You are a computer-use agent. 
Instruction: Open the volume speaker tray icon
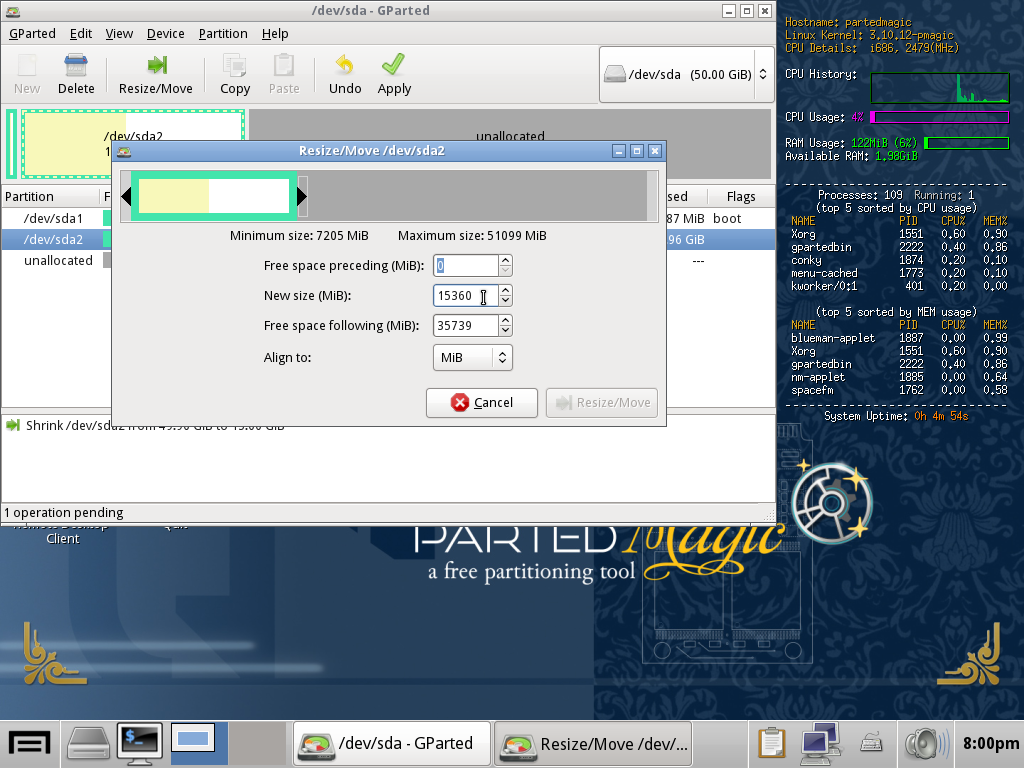(926, 743)
